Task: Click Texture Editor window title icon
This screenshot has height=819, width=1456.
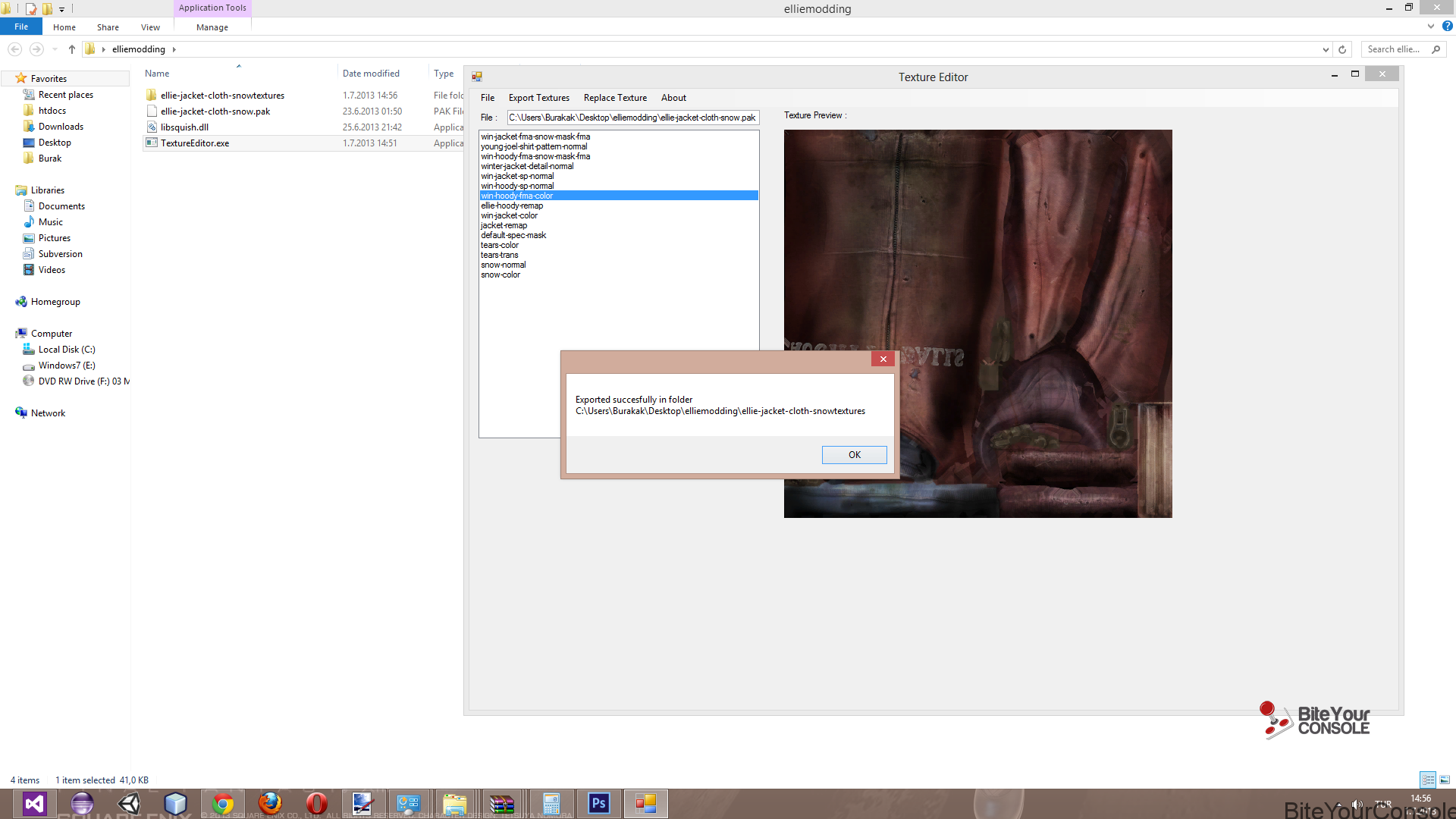Action: pyautogui.click(x=477, y=77)
